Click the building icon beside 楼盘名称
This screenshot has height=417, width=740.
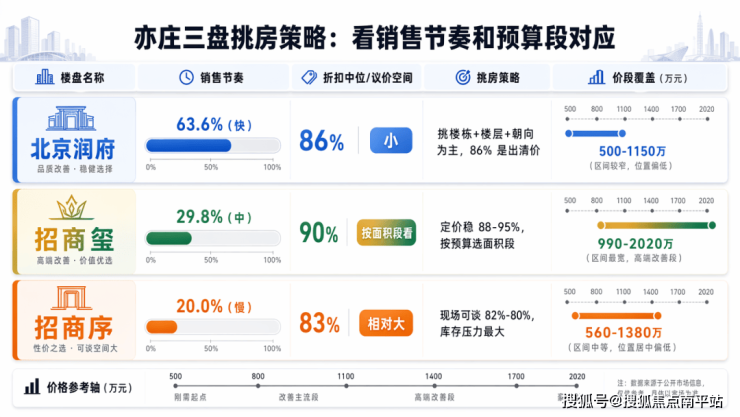pyautogui.click(x=45, y=77)
